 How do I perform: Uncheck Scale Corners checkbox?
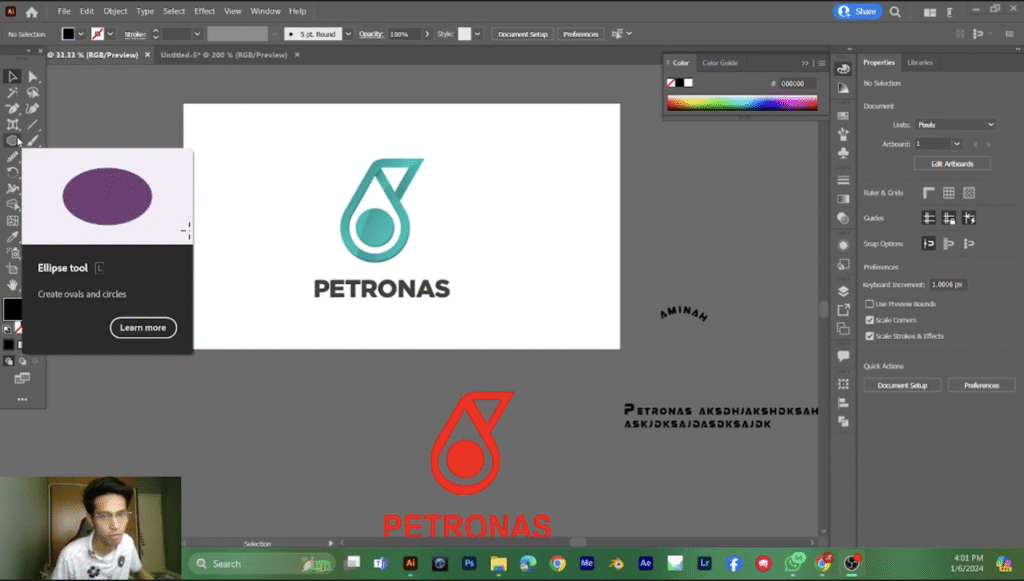click(x=869, y=320)
